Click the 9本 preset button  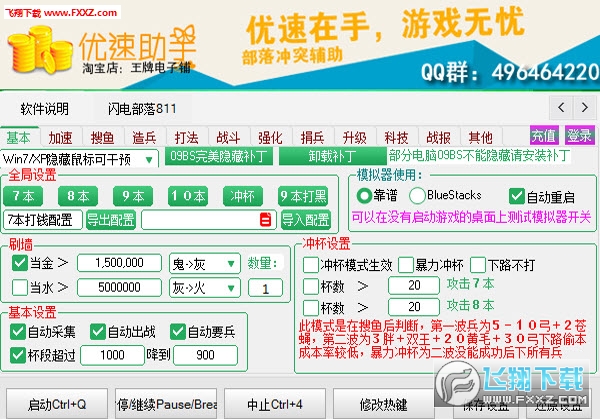point(133,196)
